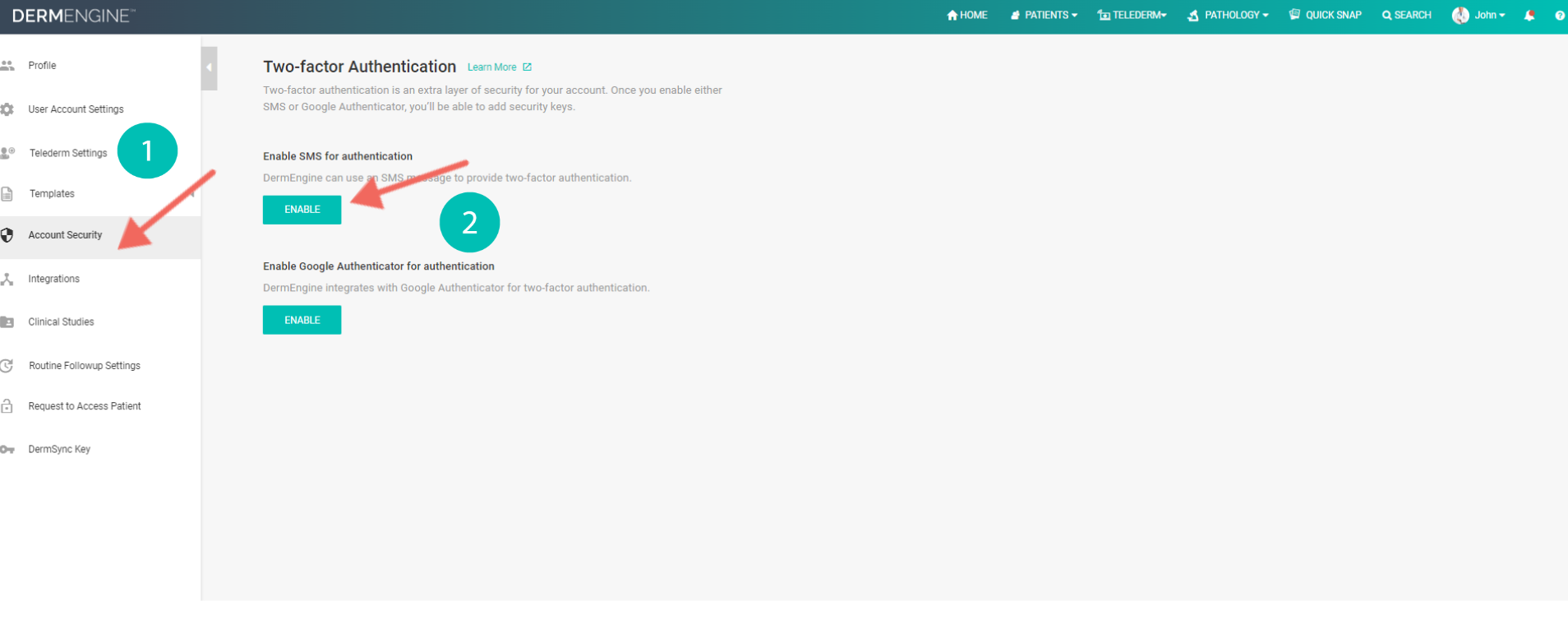Click the Search magnifier icon
The image size is (1568, 629).
[1387, 16]
